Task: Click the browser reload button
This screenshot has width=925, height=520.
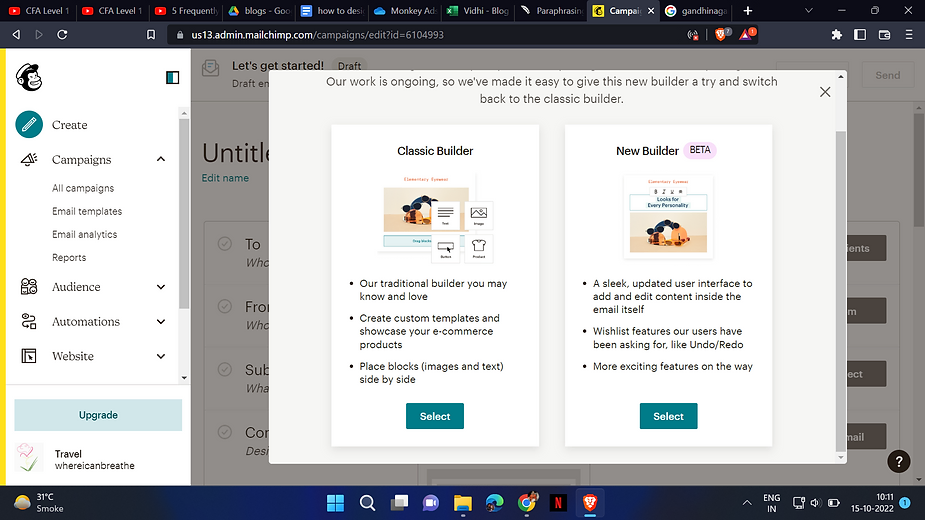Action: coord(63,34)
